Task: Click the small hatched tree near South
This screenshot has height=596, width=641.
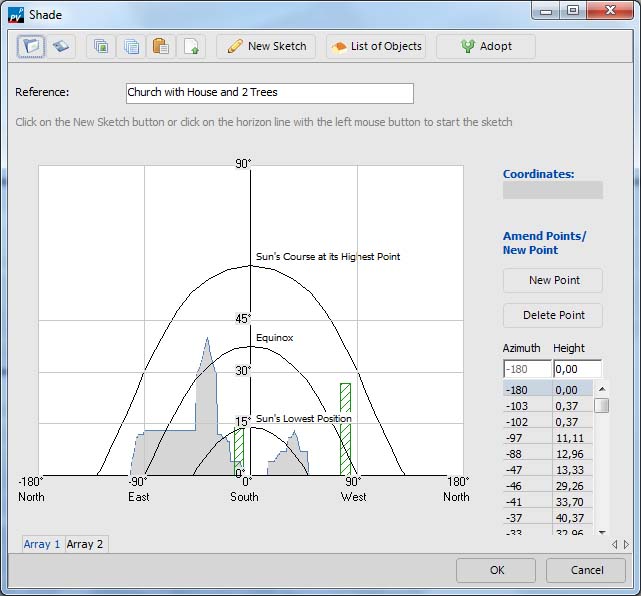Action: click(239, 452)
